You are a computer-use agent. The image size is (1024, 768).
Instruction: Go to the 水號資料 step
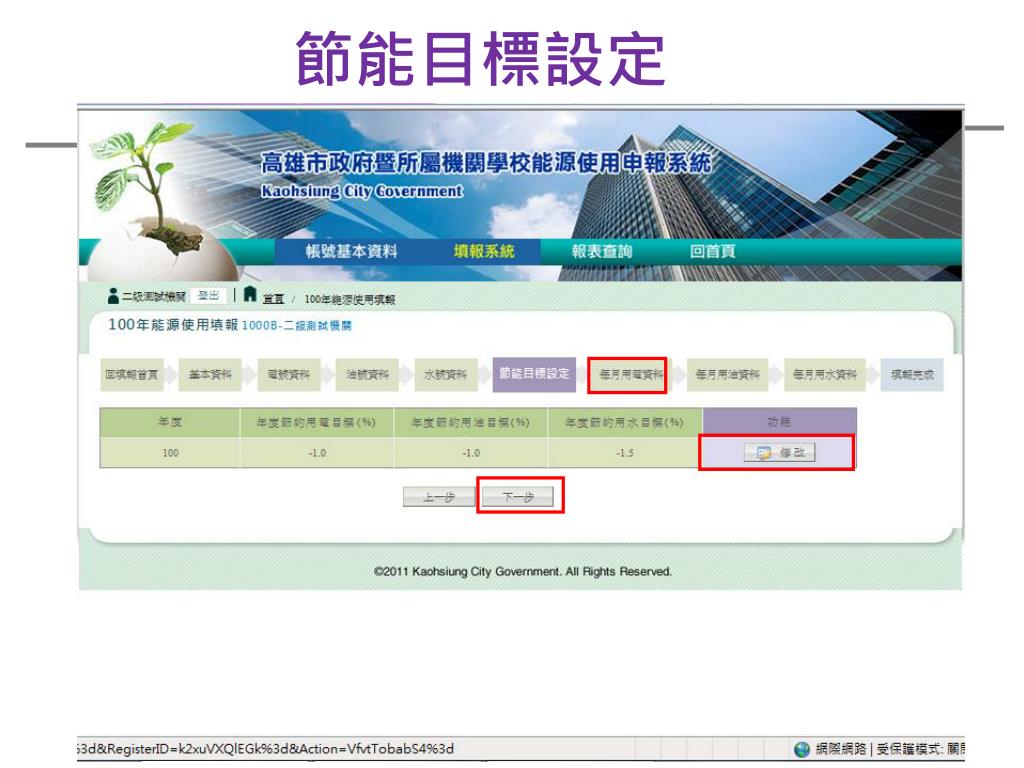[x=445, y=375]
